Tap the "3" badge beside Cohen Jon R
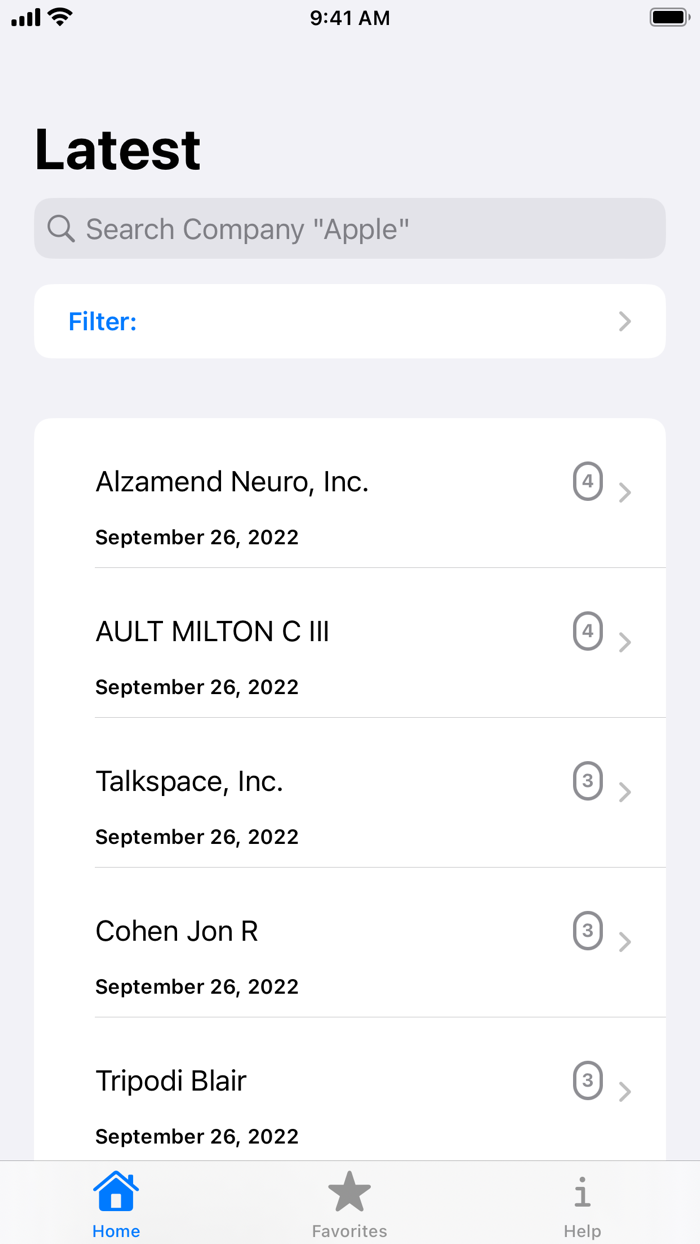The width and height of the screenshot is (700, 1244). click(588, 931)
